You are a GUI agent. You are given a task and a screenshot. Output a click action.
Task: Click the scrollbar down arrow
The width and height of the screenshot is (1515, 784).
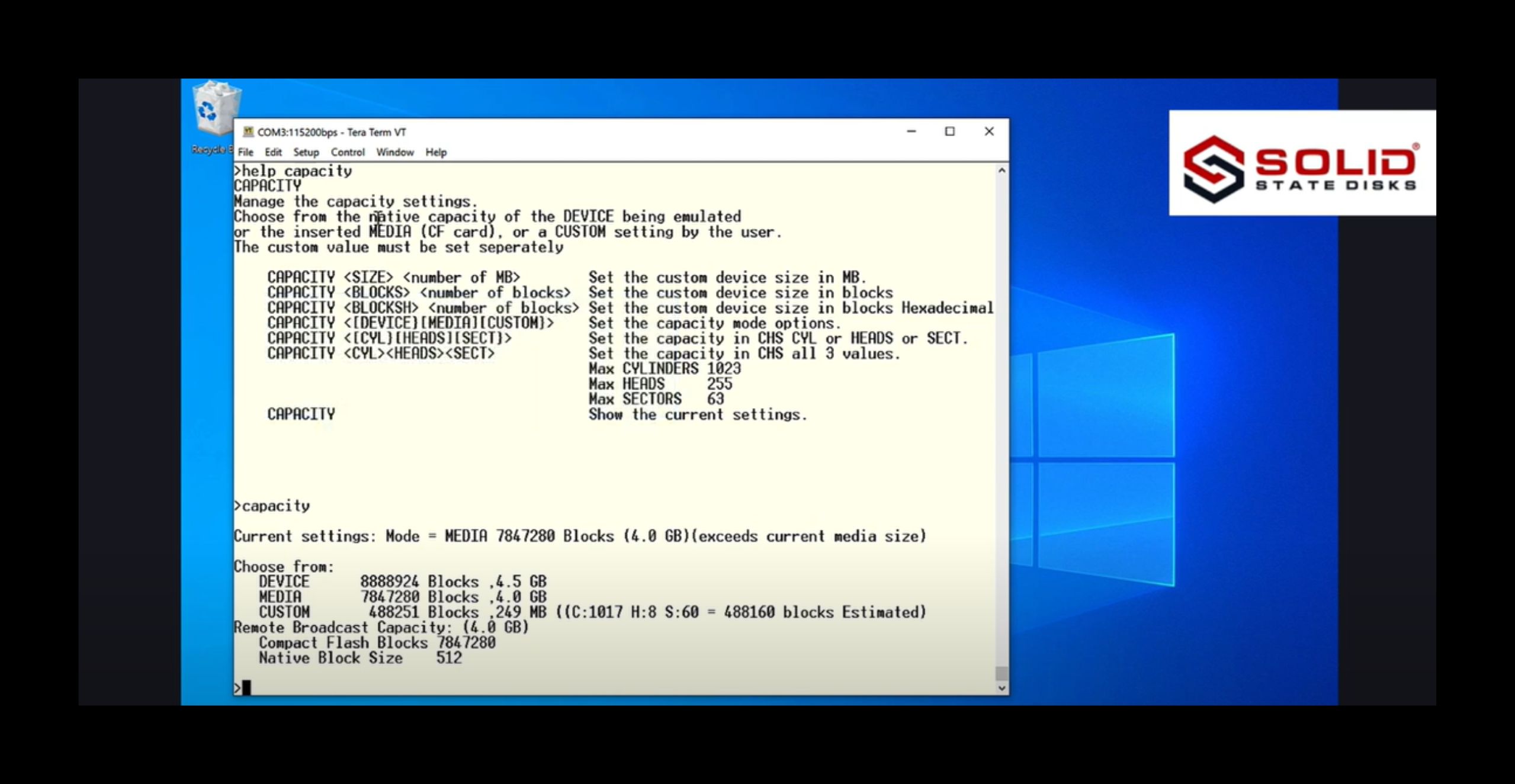point(1001,687)
